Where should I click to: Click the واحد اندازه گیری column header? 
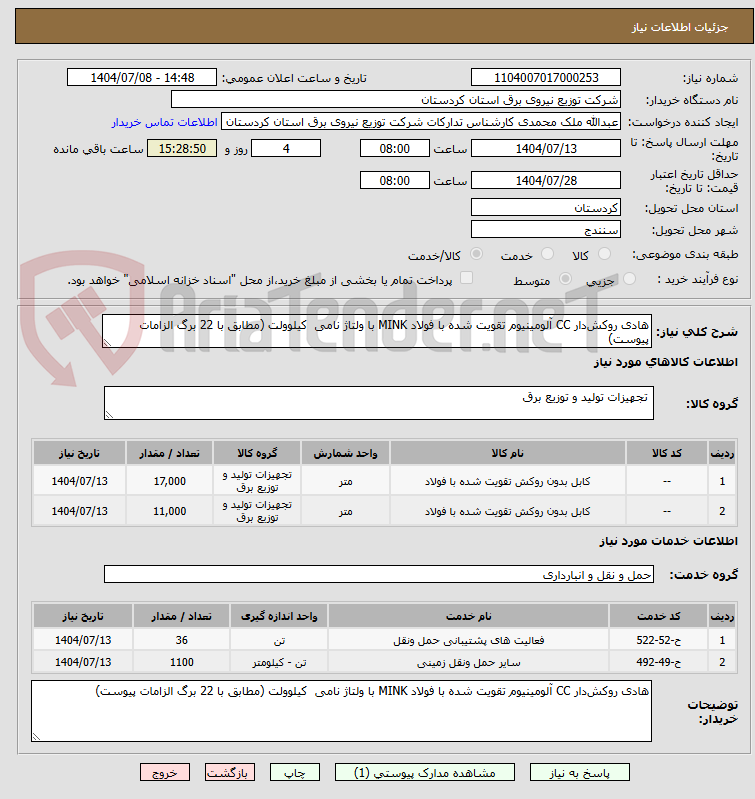[x=279, y=616]
